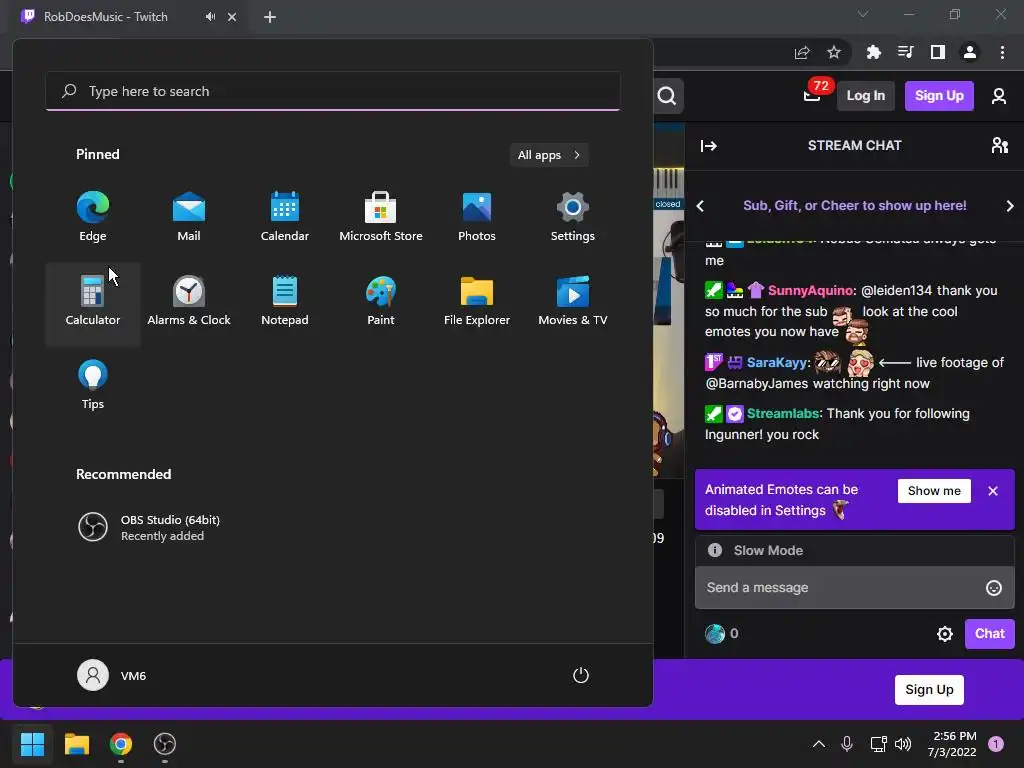Click Twitch search magnifier icon

667,96
